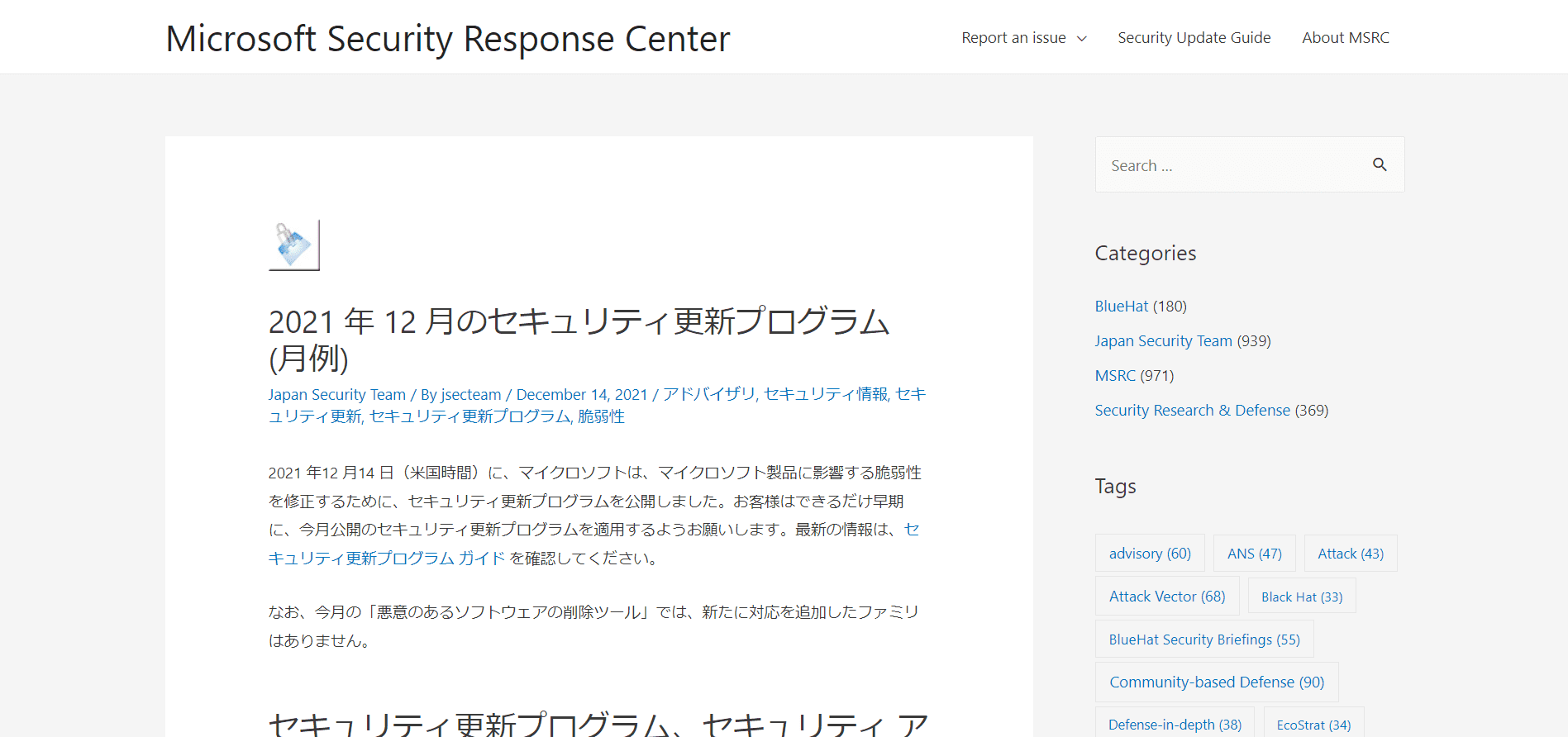Open About MSRC menu item

click(x=1345, y=38)
